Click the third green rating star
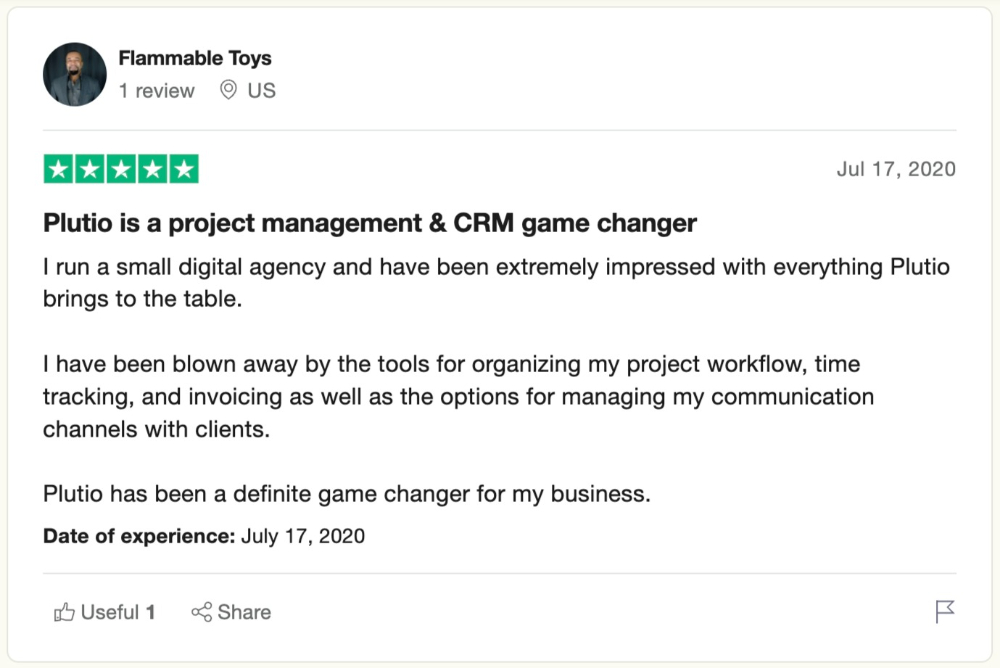1000x668 pixels. click(121, 169)
